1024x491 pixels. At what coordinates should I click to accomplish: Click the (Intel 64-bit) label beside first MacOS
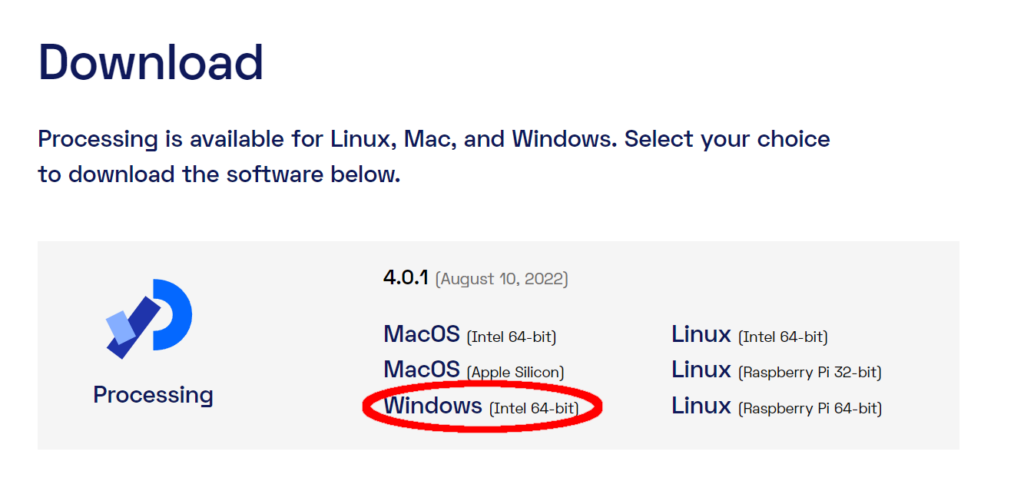511,337
